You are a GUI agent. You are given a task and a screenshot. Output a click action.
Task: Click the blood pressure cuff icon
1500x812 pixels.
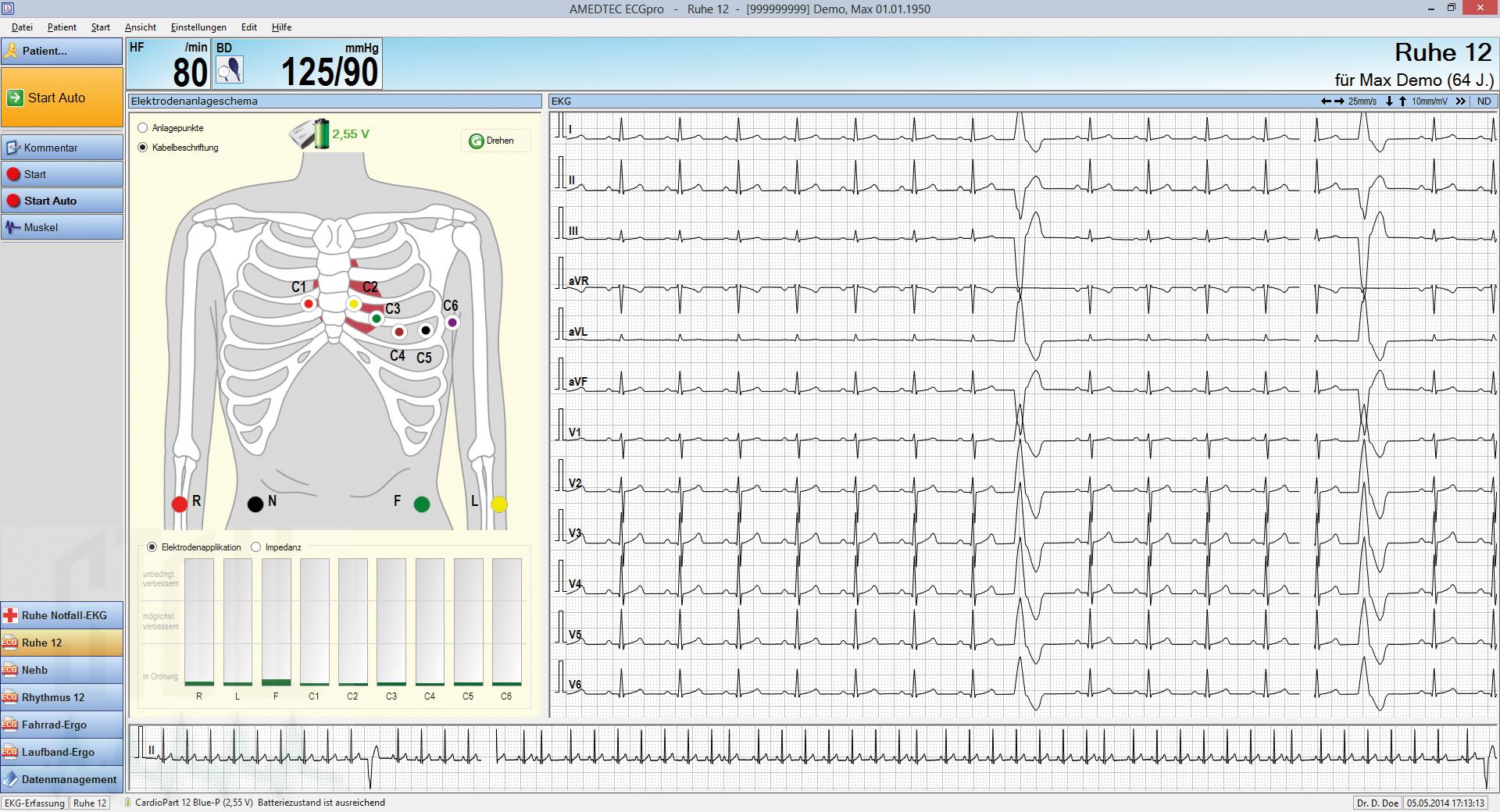point(230,70)
